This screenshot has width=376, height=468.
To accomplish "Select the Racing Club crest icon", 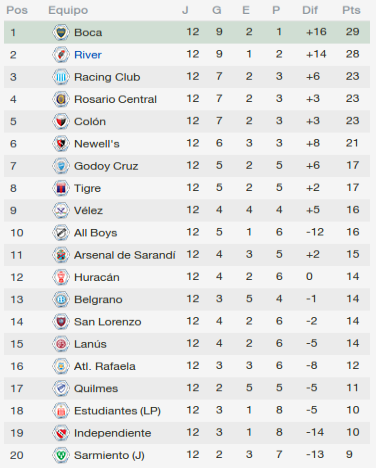I will 61,77.
